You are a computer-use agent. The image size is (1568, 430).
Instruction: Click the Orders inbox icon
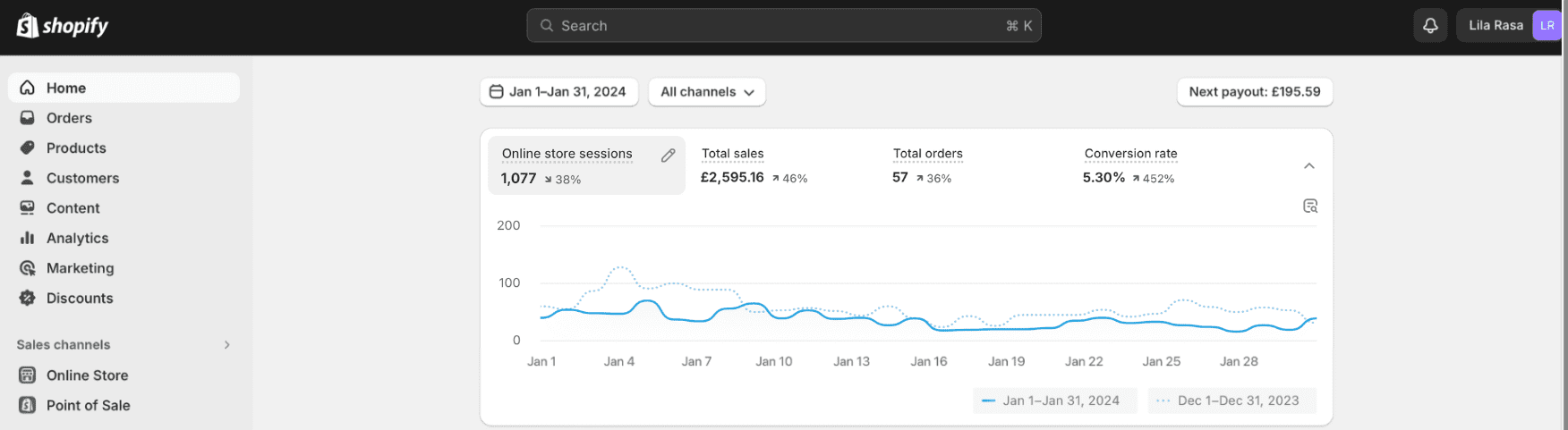pos(28,118)
